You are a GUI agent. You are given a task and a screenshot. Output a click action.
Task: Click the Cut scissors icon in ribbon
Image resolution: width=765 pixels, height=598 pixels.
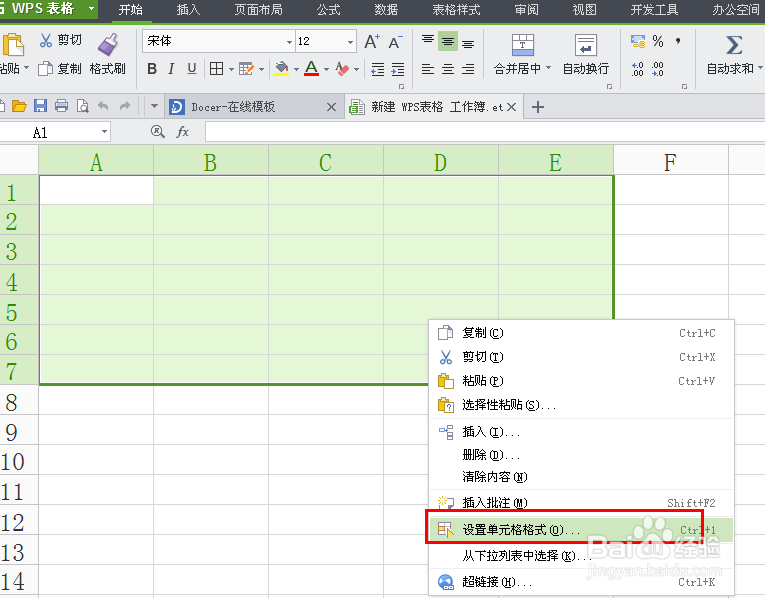[x=46, y=40]
